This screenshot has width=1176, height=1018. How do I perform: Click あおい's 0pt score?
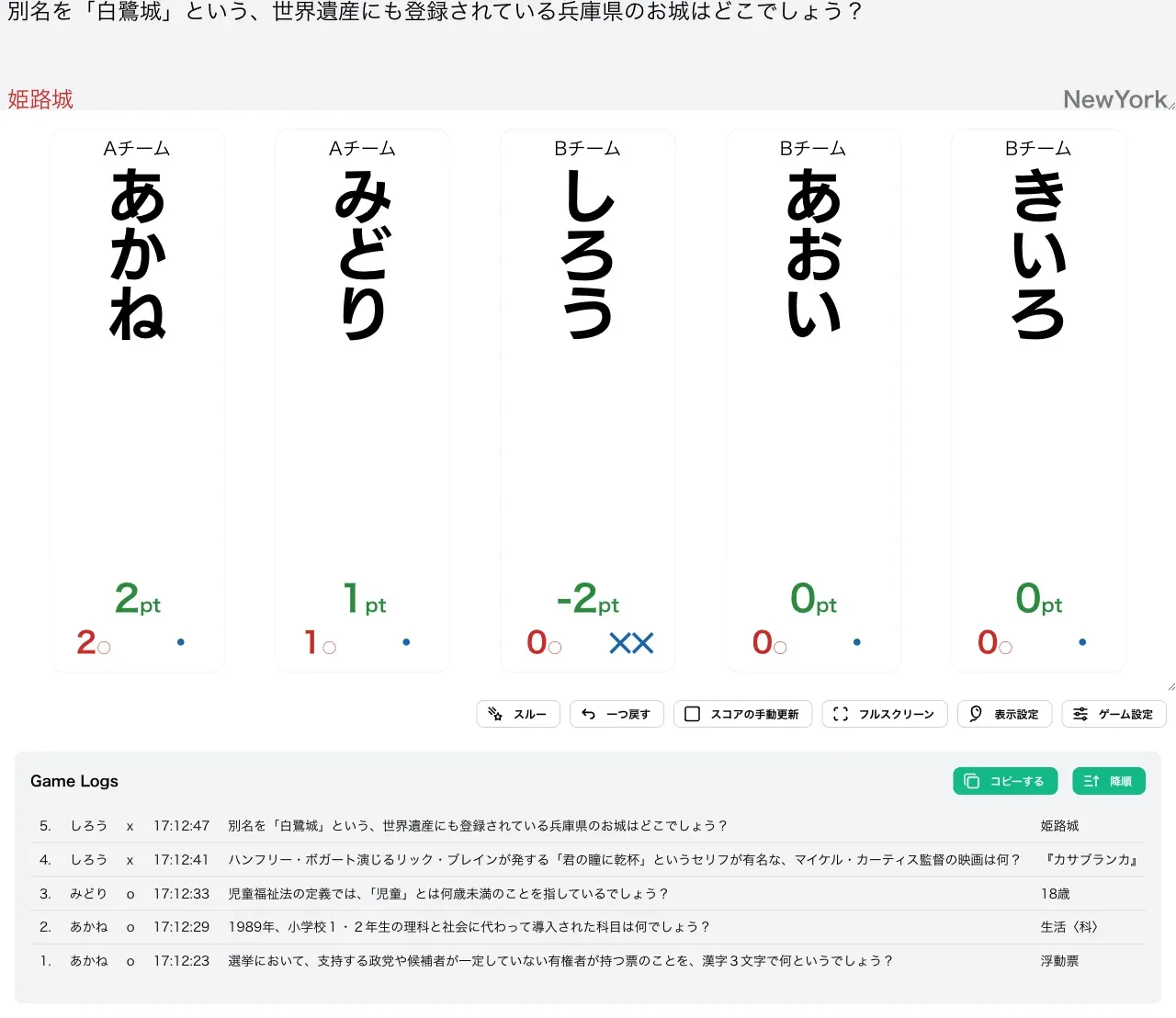pos(813,599)
